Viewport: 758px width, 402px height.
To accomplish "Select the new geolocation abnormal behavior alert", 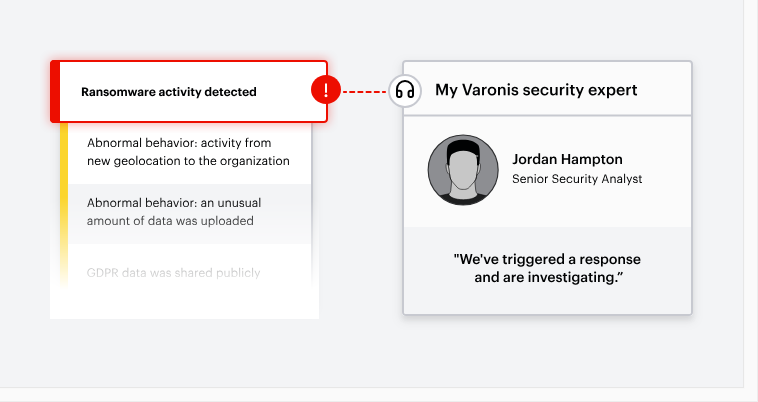I will (190, 152).
